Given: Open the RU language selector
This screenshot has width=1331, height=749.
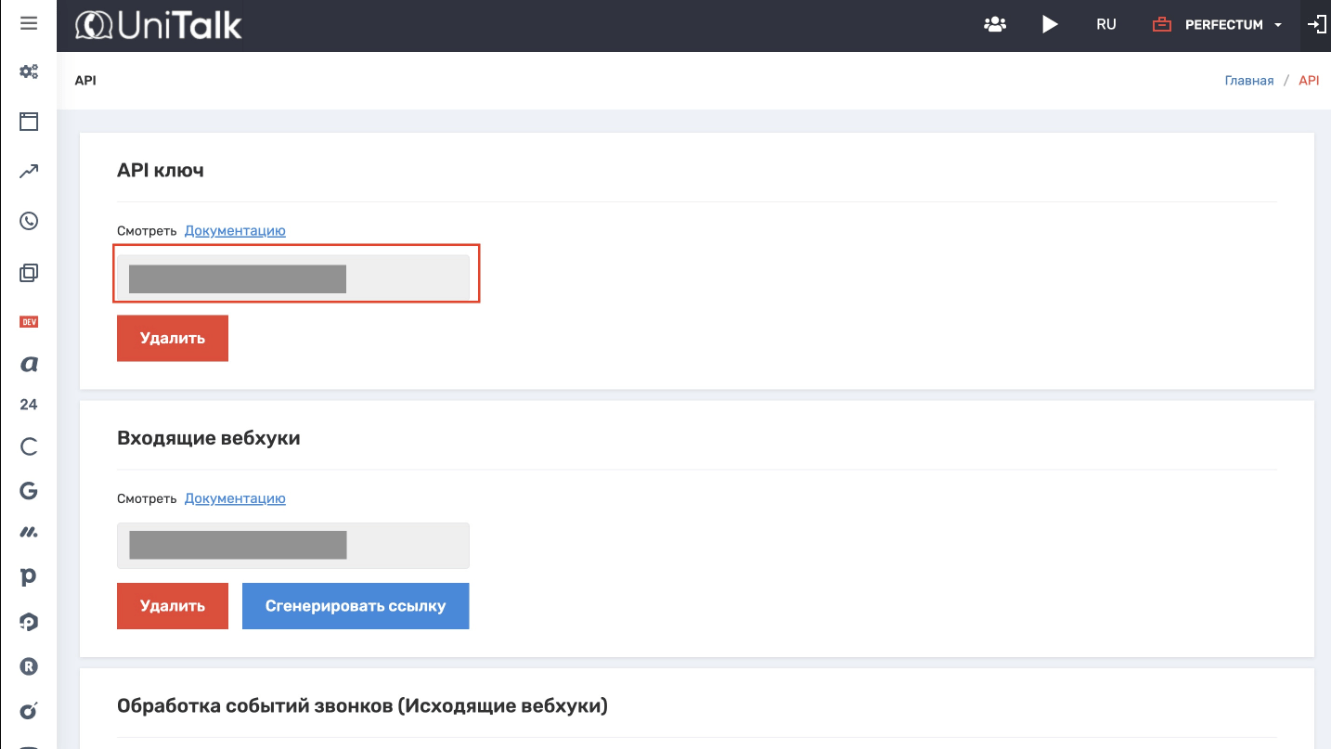Looking at the screenshot, I should (x=1106, y=25).
